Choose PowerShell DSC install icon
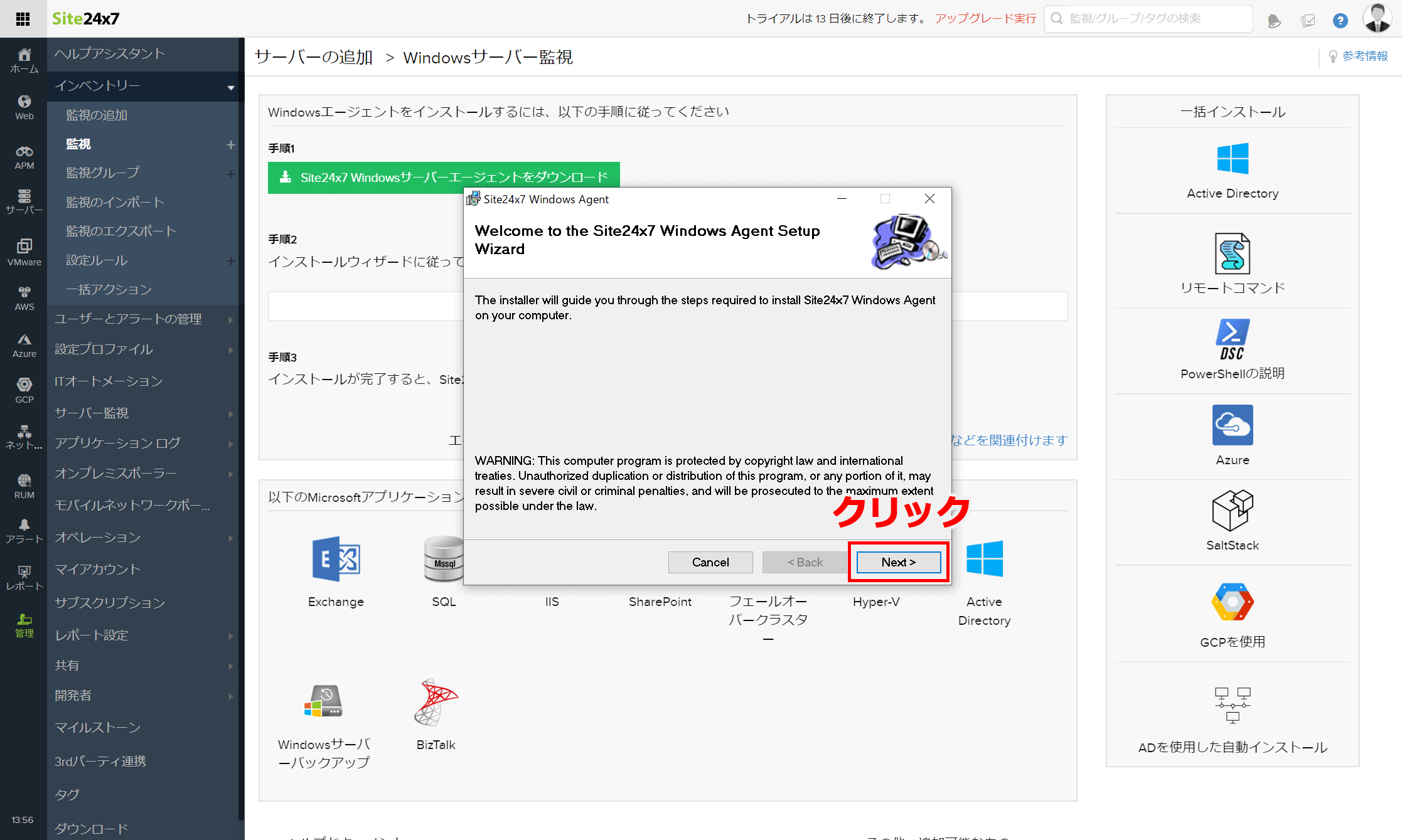The width and height of the screenshot is (1402, 840). [1232, 339]
